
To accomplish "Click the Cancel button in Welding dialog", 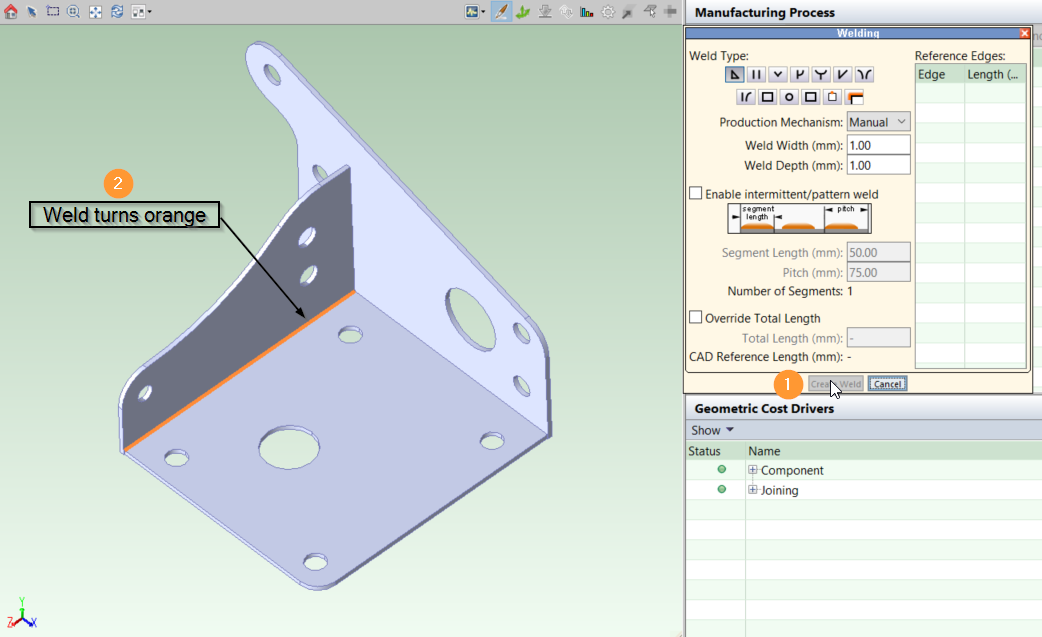I will click(887, 384).
